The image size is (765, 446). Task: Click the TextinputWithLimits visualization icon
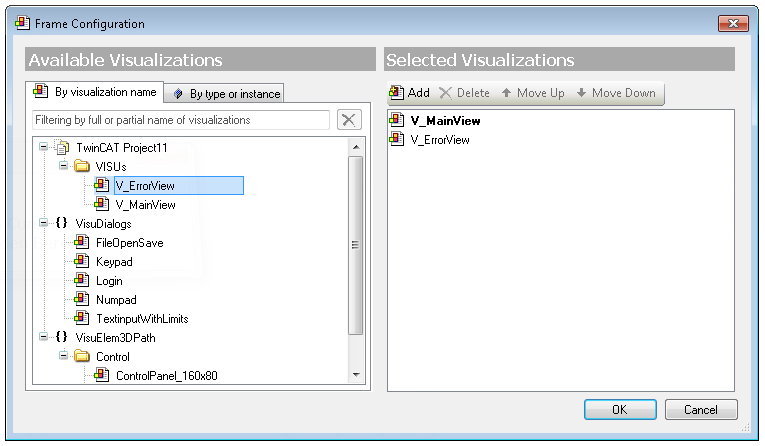pos(81,318)
